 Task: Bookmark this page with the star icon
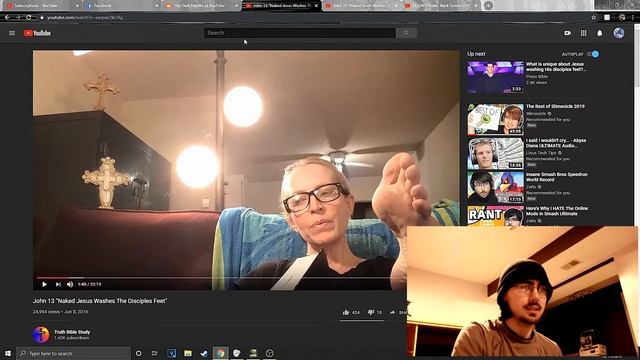point(594,18)
